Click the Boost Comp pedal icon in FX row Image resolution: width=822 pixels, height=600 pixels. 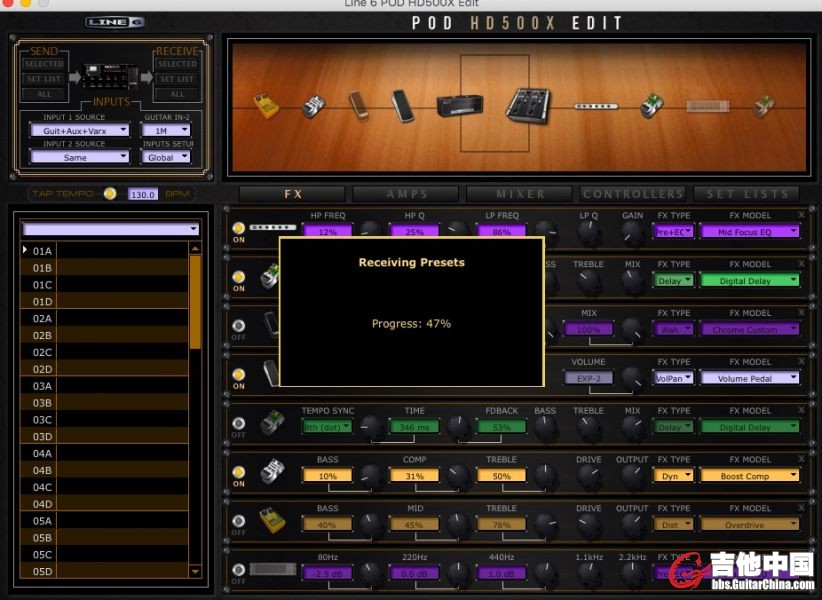click(x=272, y=471)
